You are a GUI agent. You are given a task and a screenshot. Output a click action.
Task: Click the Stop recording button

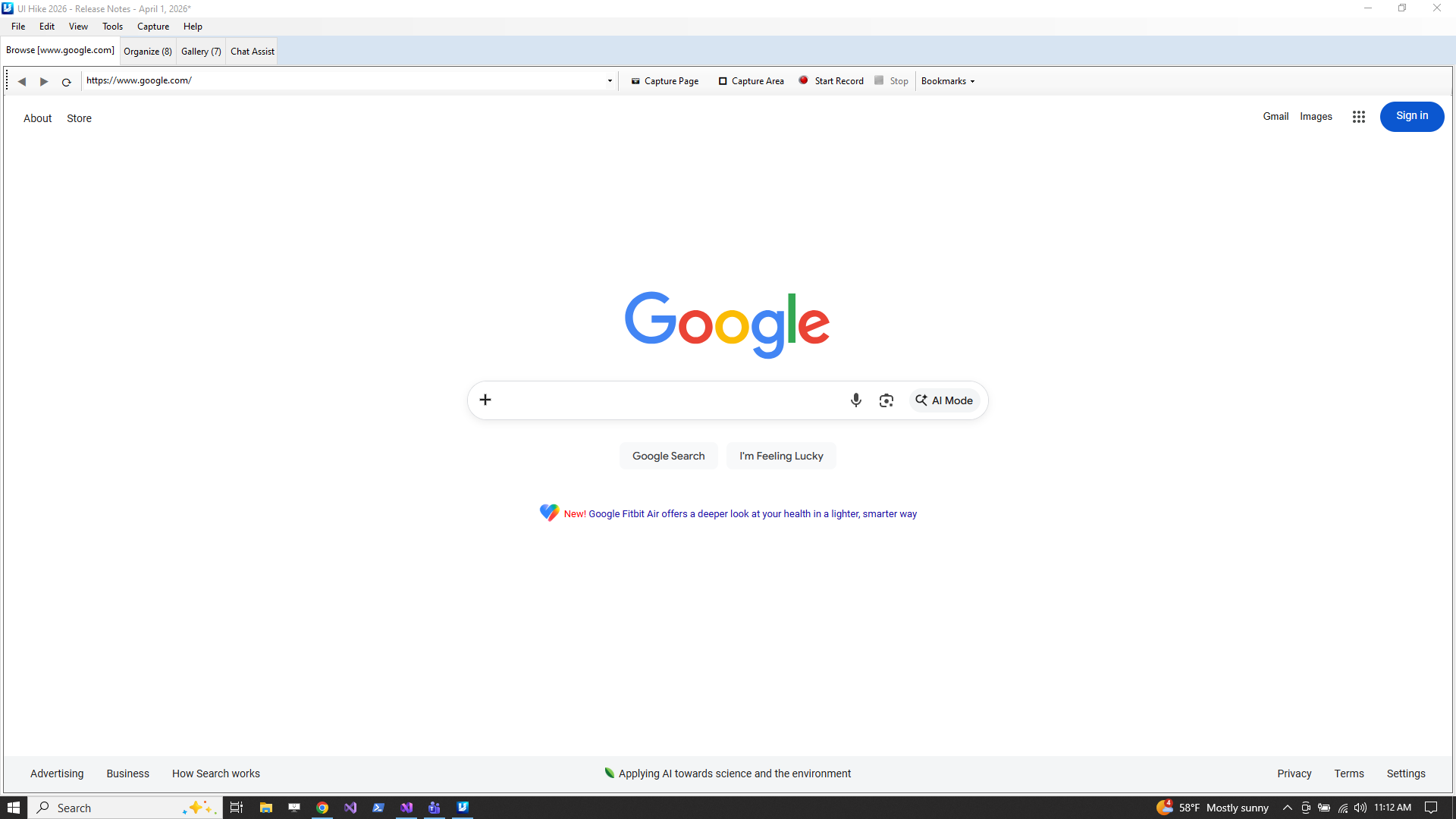(x=891, y=81)
